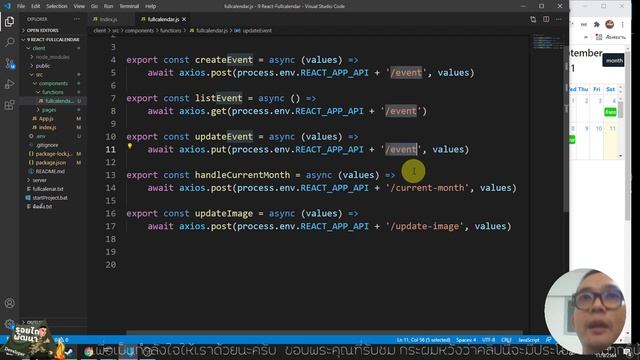Open editor More Actions ellipsis

559,19
